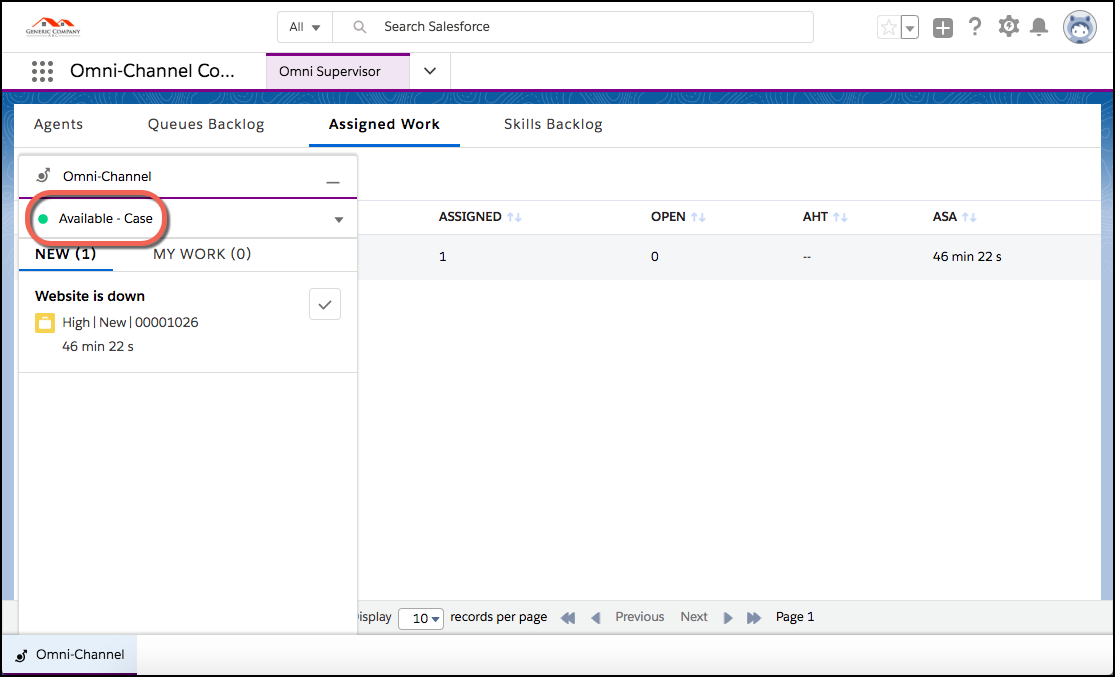Go to the first page arrow
Screen dimensions: 1115x677
(x=568, y=617)
